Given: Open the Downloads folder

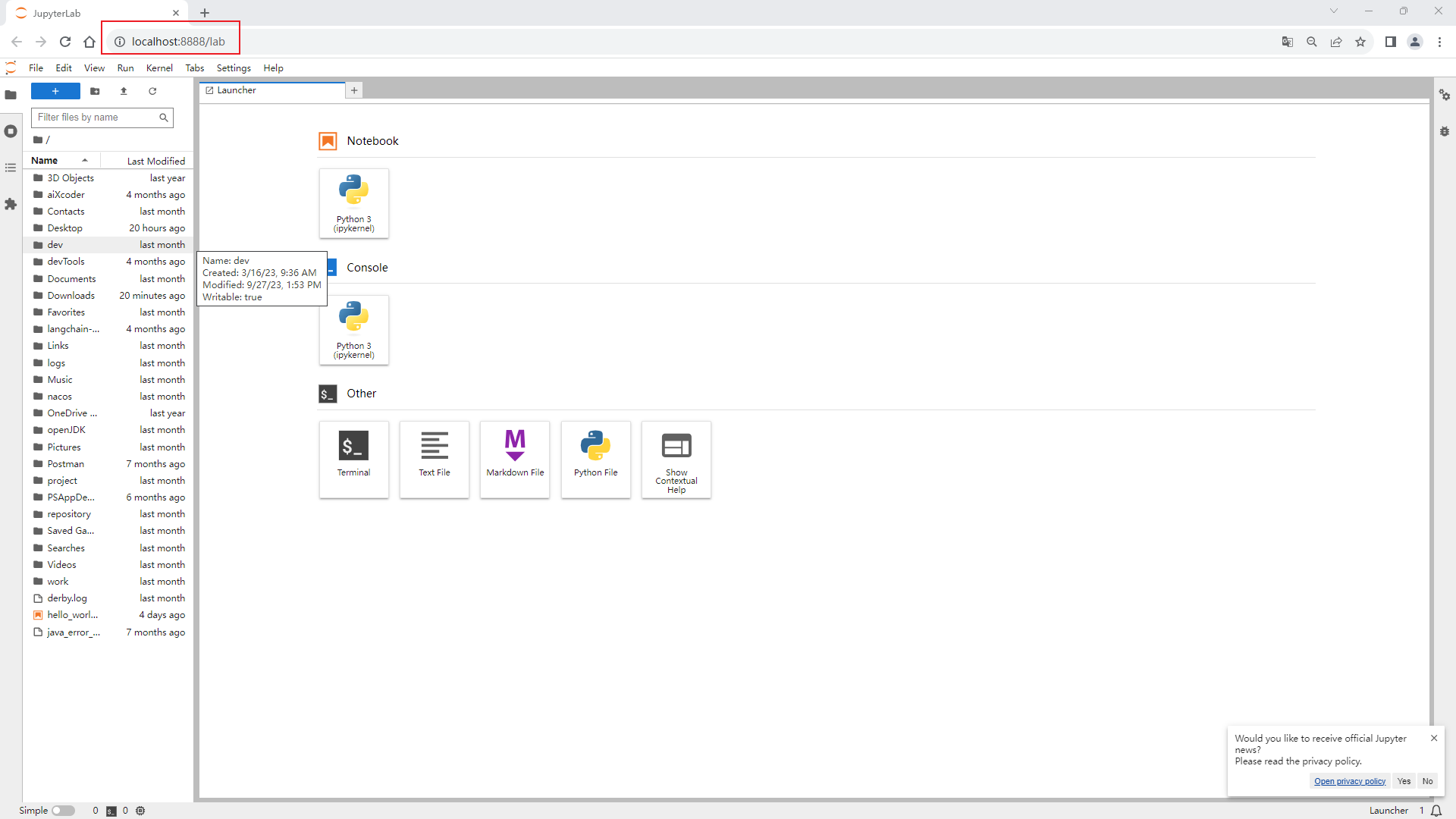Looking at the screenshot, I should point(71,296).
